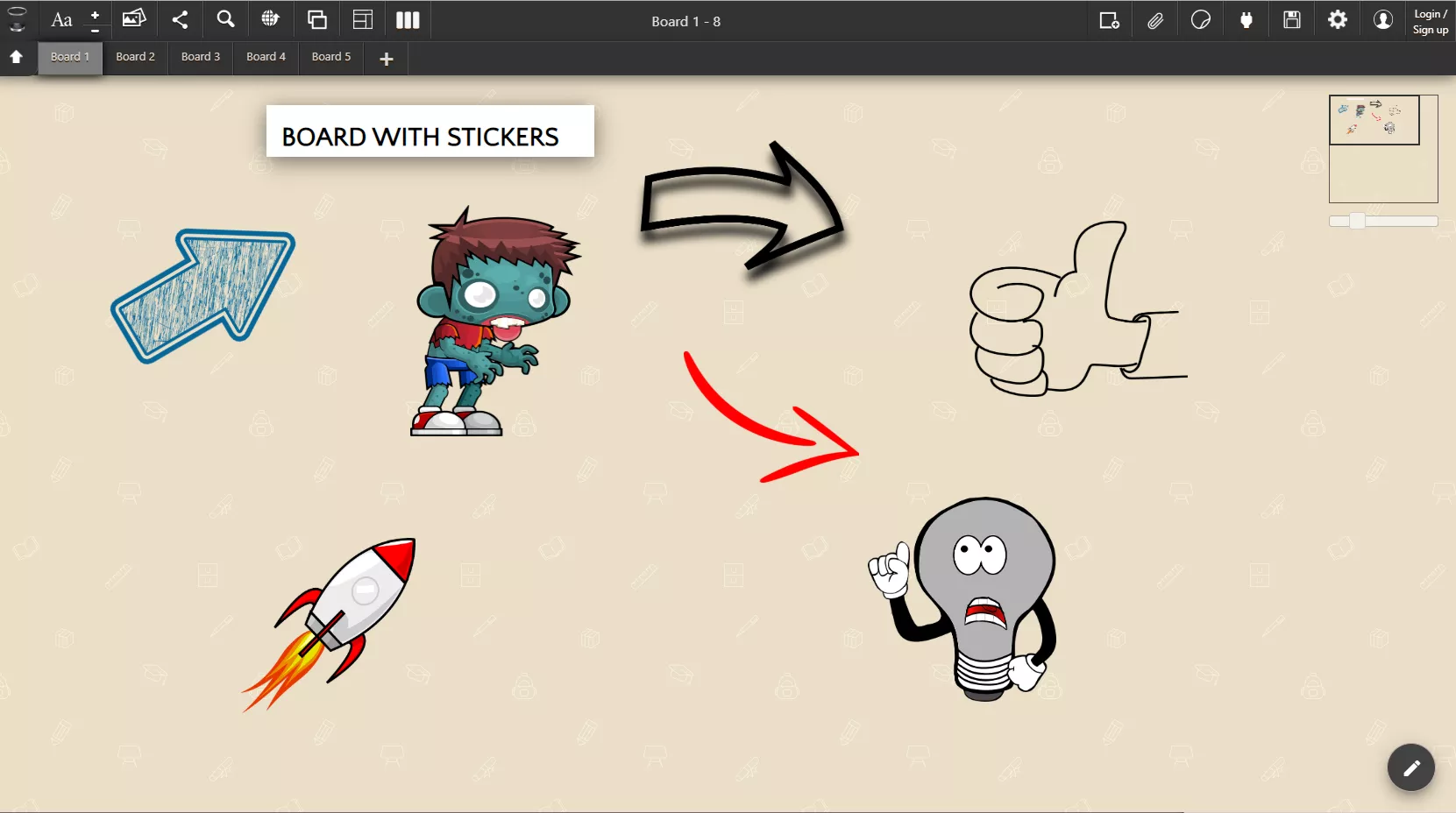
Task: Open the magnifying glass search tool
Action: point(225,19)
